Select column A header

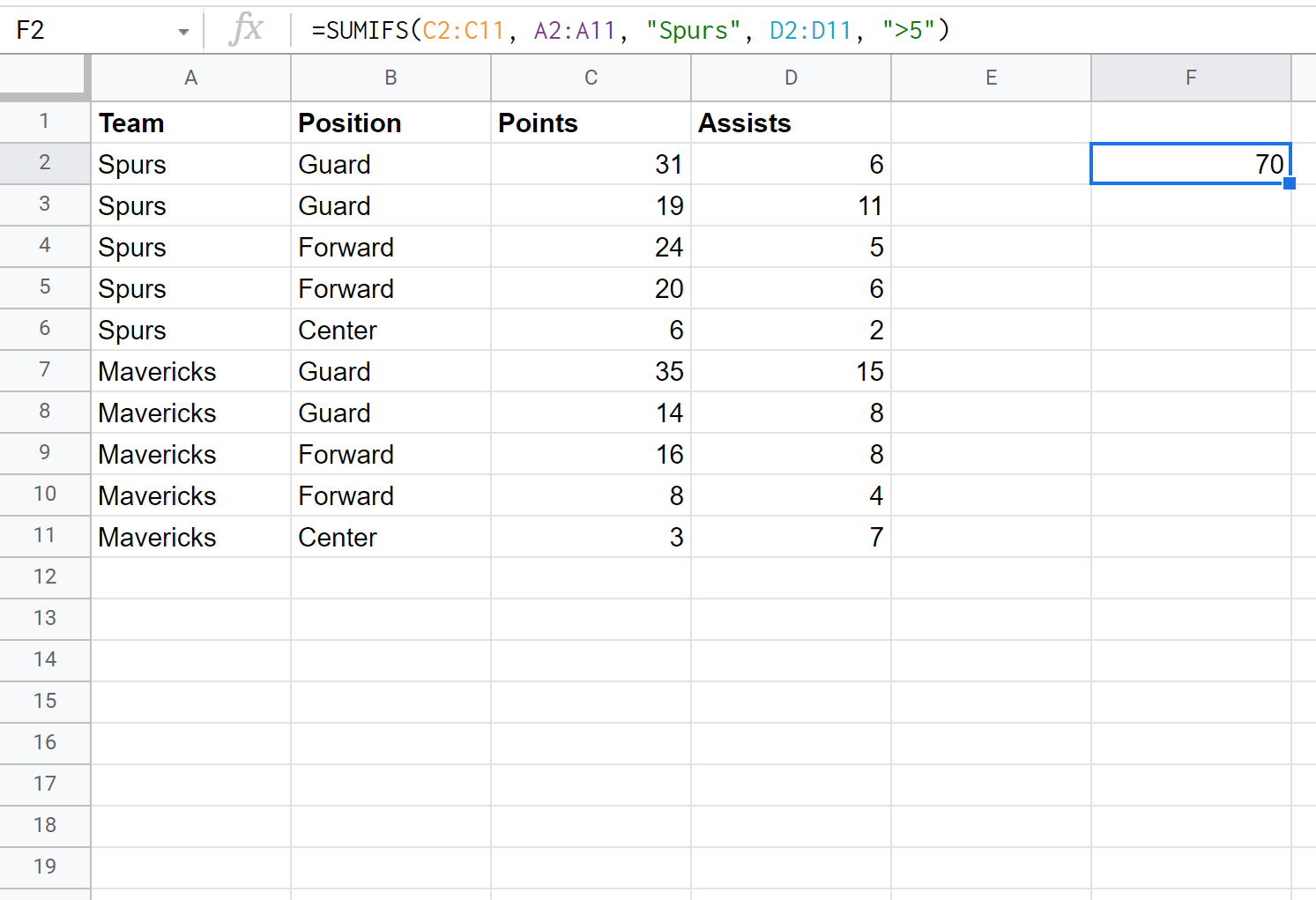pyautogui.click(x=190, y=78)
